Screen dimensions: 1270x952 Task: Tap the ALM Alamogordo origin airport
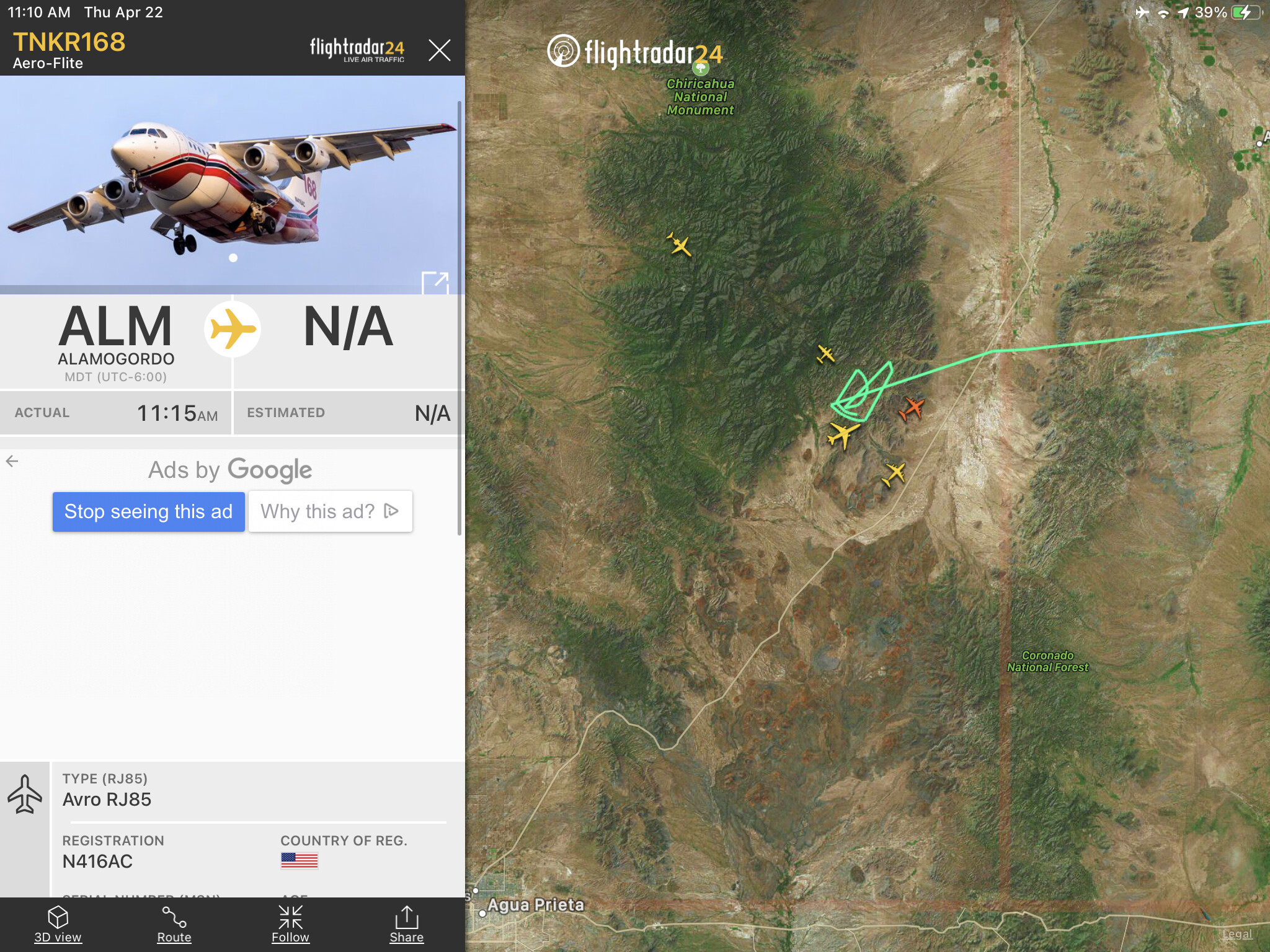point(116,341)
